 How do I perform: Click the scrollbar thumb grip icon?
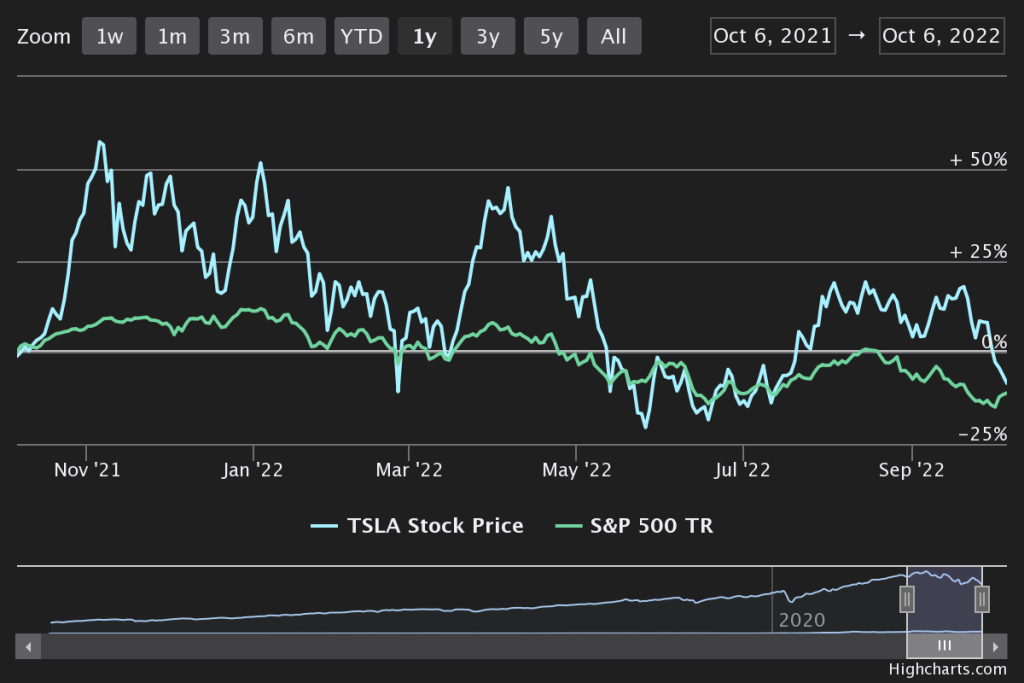tap(944, 647)
